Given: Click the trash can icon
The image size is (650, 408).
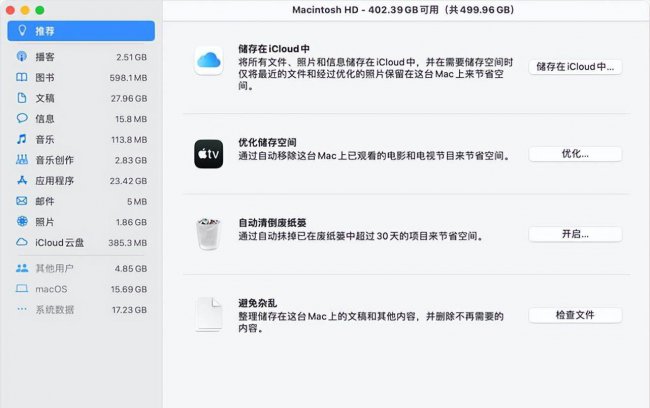Looking at the screenshot, I should (x=209, y=234).
